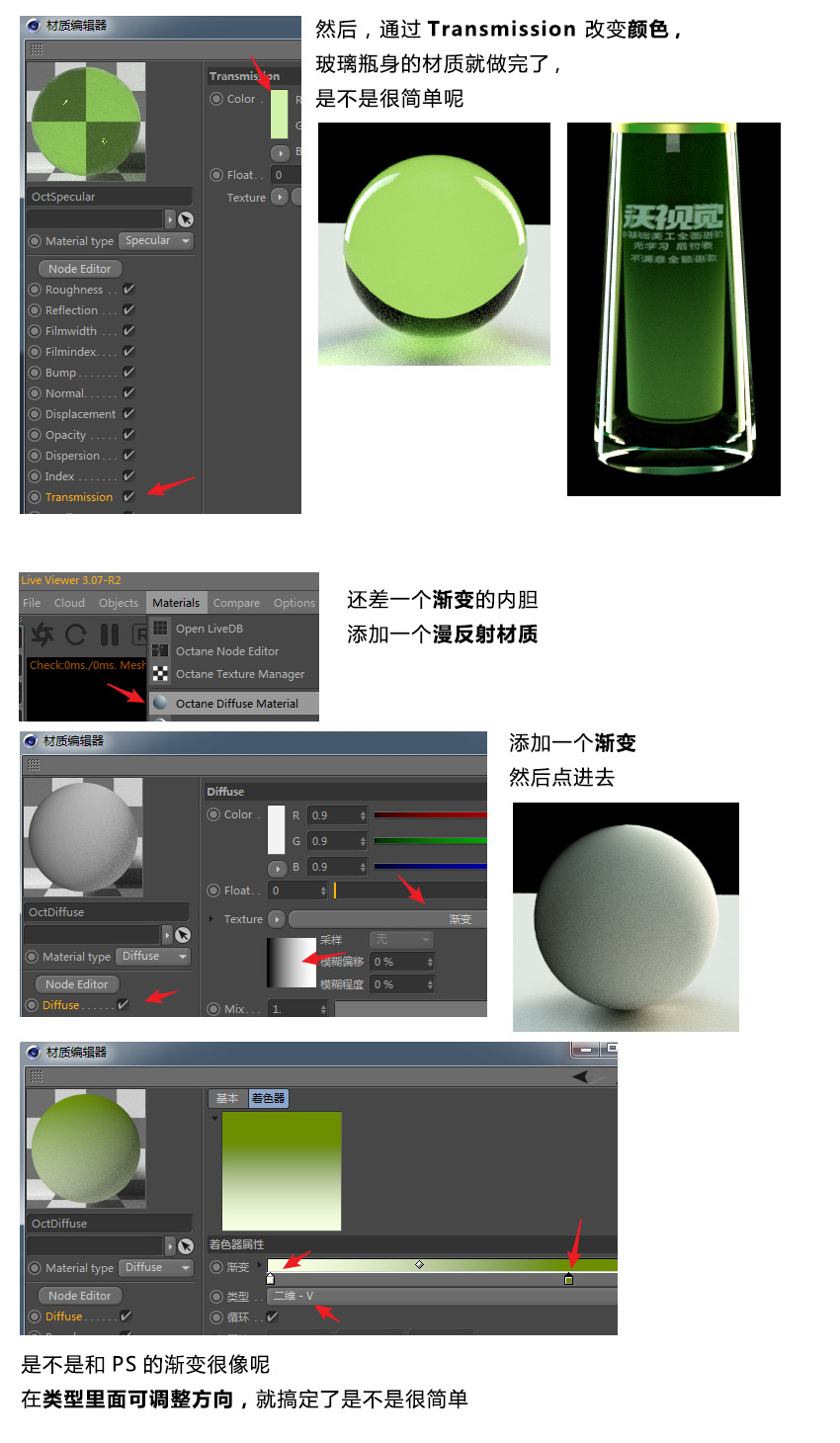
Task: Select Diffuse channel label in the middle editor
Action: pos(60,1005)
